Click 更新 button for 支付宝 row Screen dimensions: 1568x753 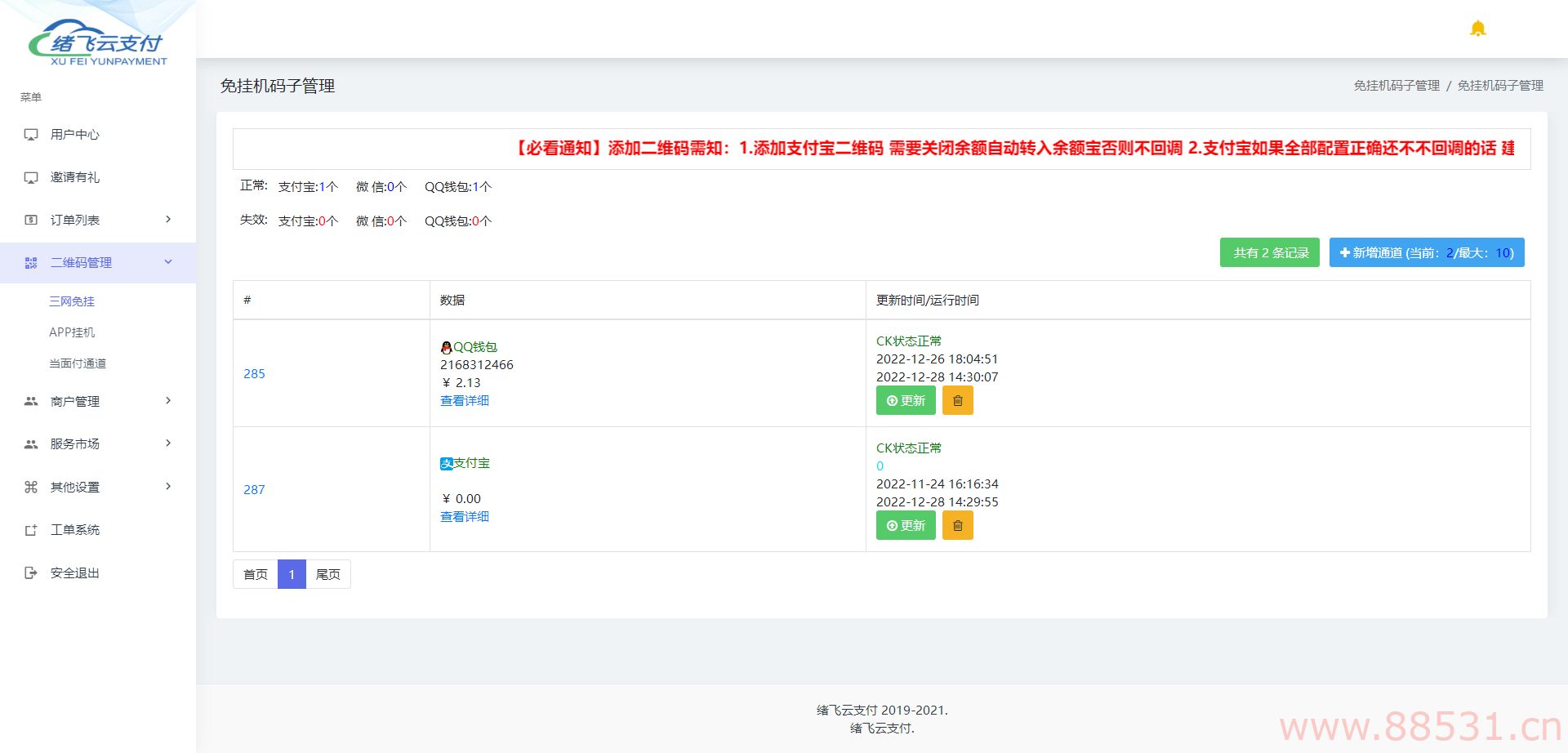[x=906, y=525]
